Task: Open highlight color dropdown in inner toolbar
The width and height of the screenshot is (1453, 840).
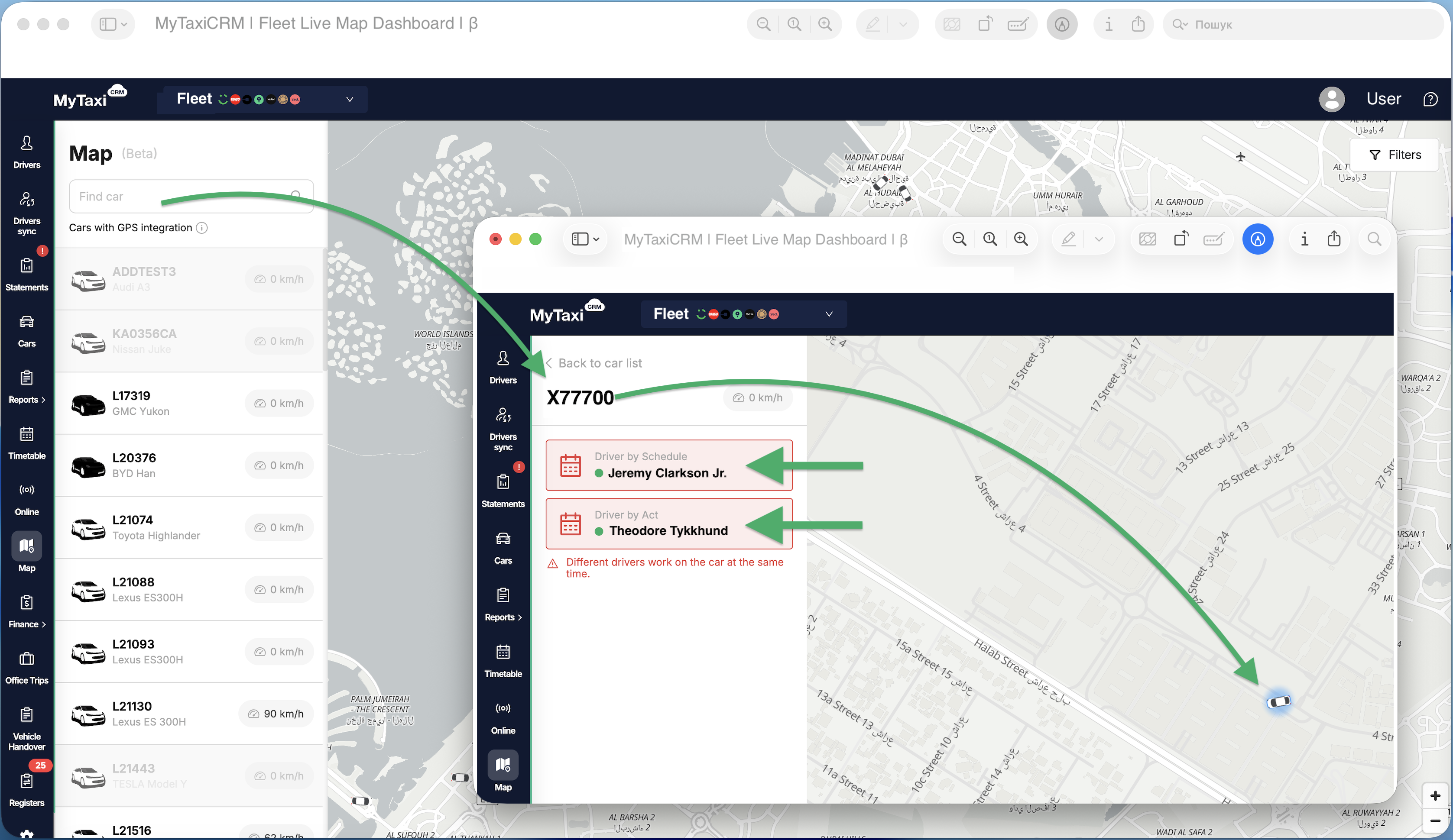Action: (x=1098, y=239)
